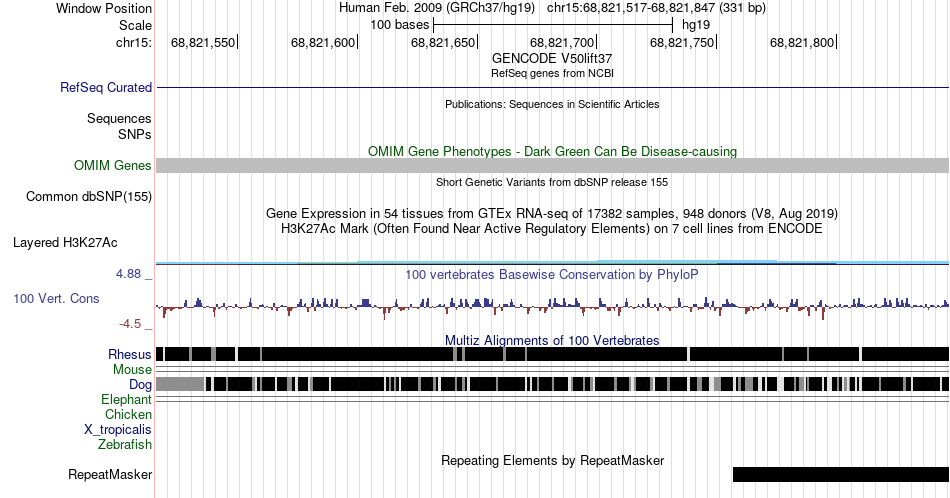The width and height of the screenshot is (950, 498).
Task: Click the SNPs track label
Action: pyautogui.click(x=135, y=134)
